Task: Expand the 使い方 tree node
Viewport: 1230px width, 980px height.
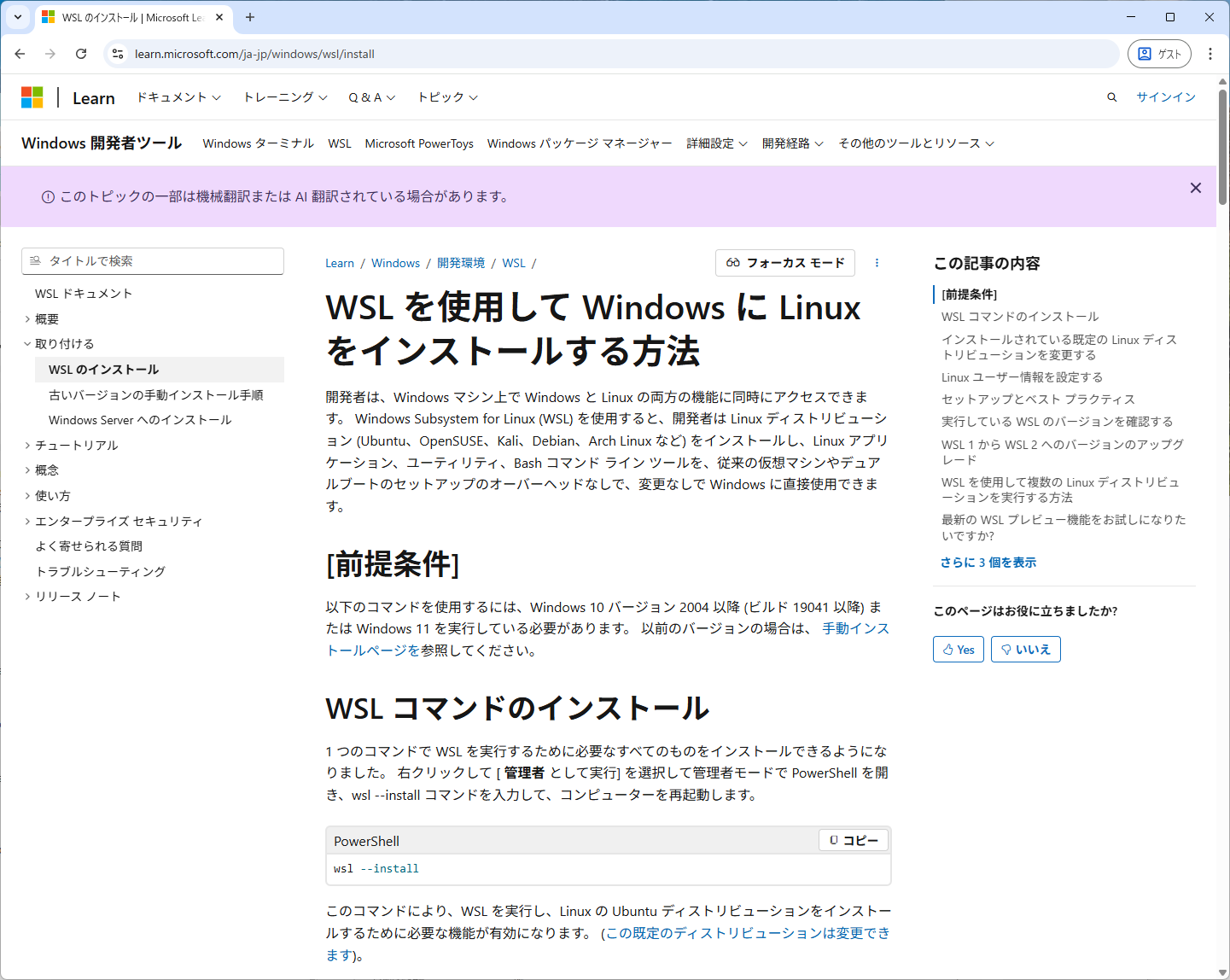Action: (x=27, y=496)
